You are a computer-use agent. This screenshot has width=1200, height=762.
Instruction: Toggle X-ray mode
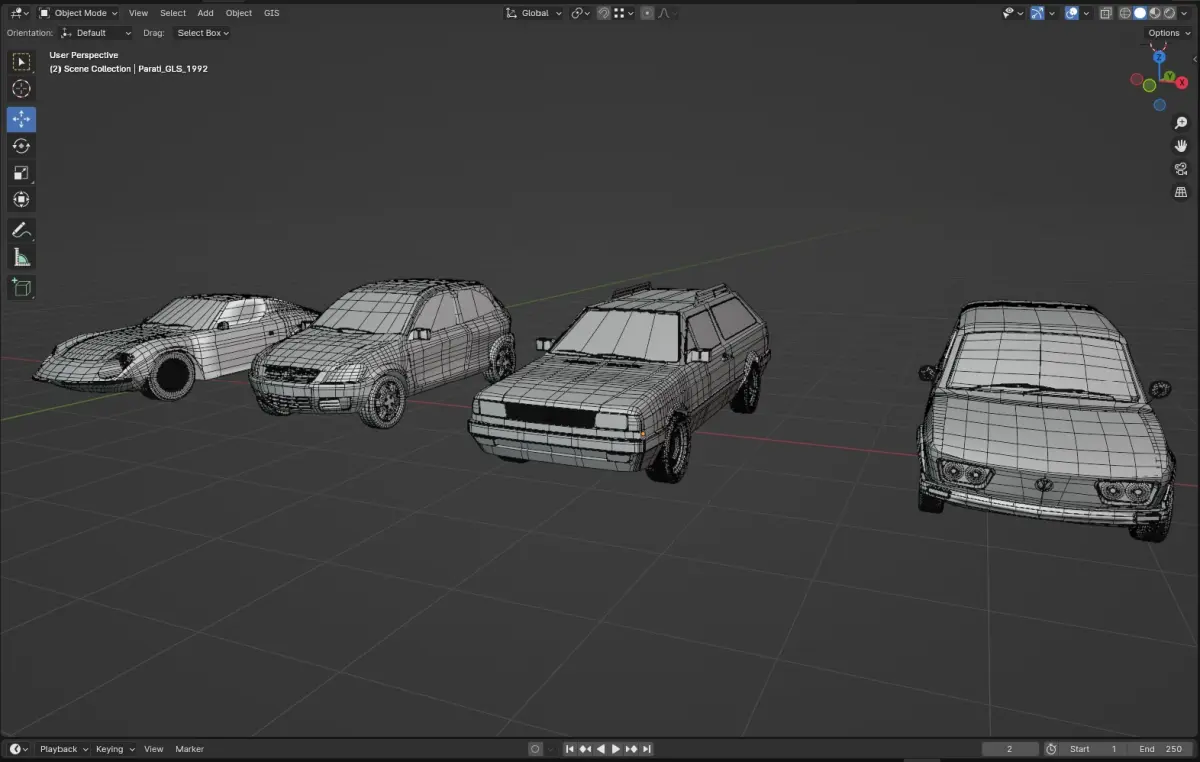(1105, 13)
